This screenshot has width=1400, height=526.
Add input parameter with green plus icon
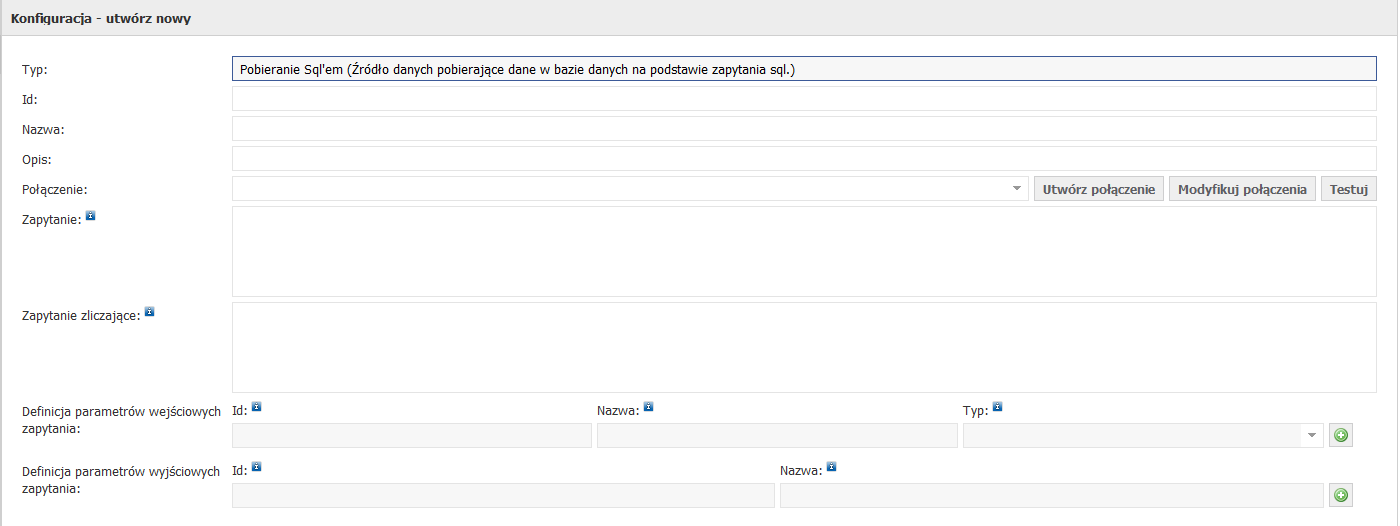coord(1341,435)
